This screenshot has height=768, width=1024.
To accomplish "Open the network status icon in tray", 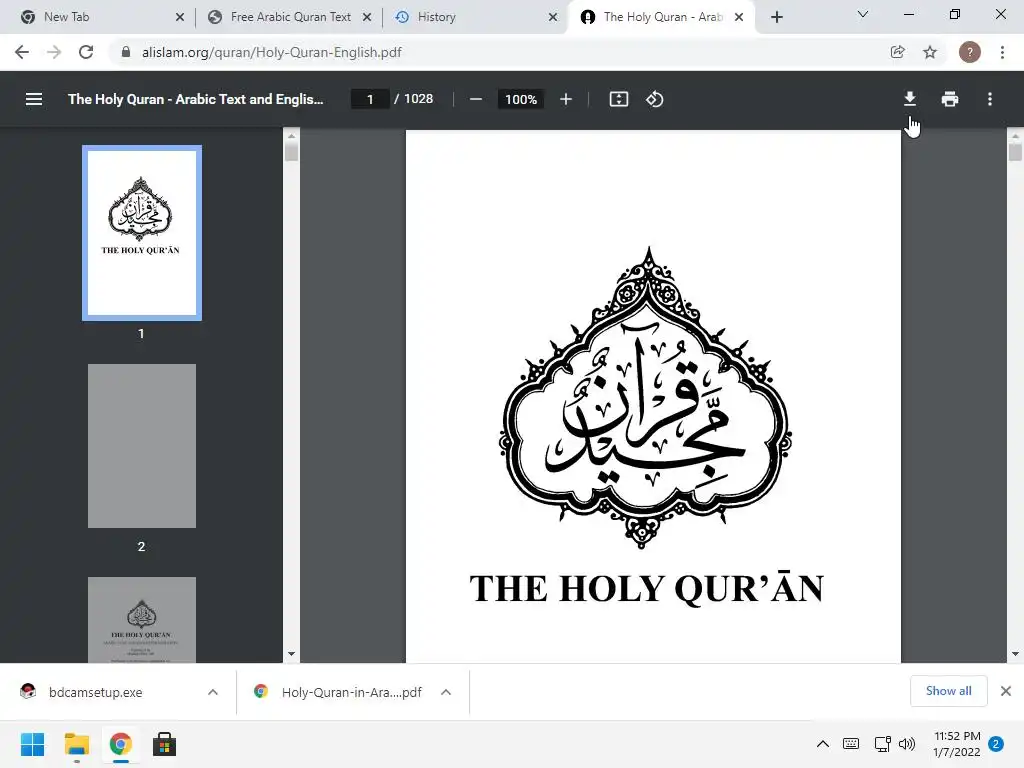I will coord(883,744).
